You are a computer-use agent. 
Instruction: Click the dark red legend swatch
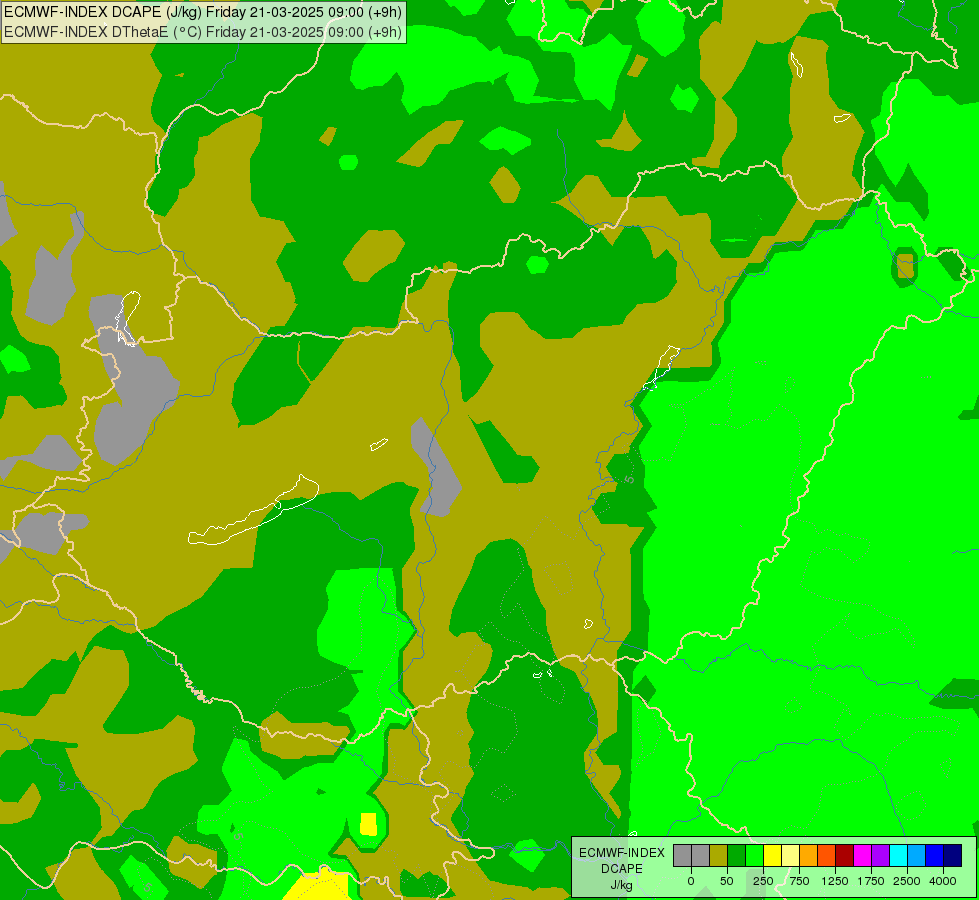[x=845, y=855]
